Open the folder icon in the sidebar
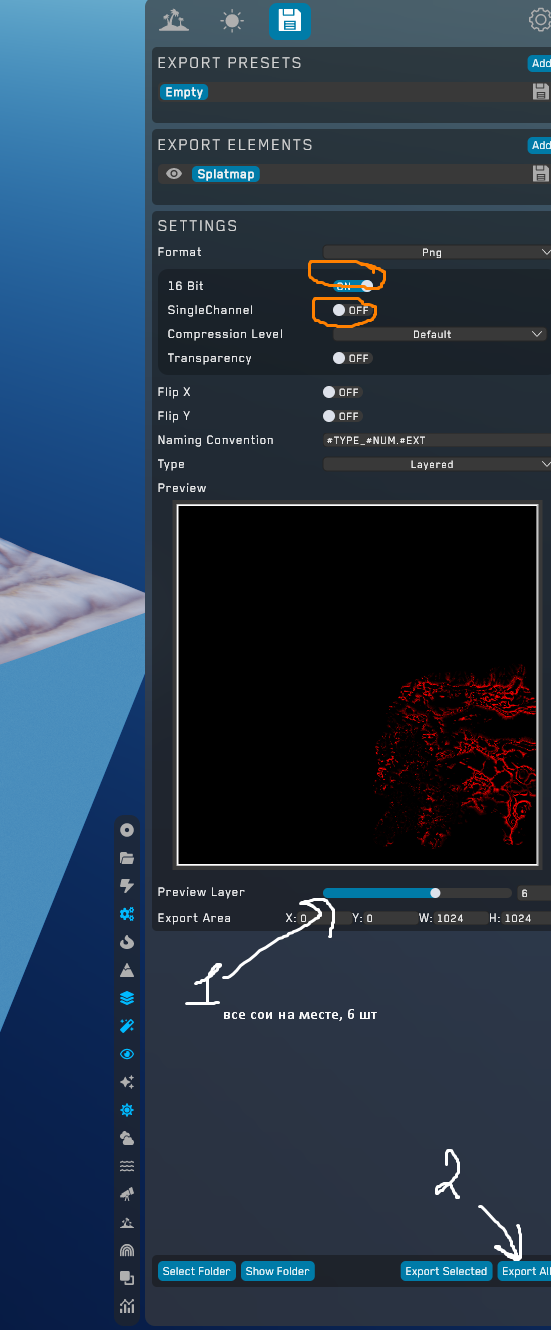The height and width of the screenshot is (1330, 551). point(127,858)
